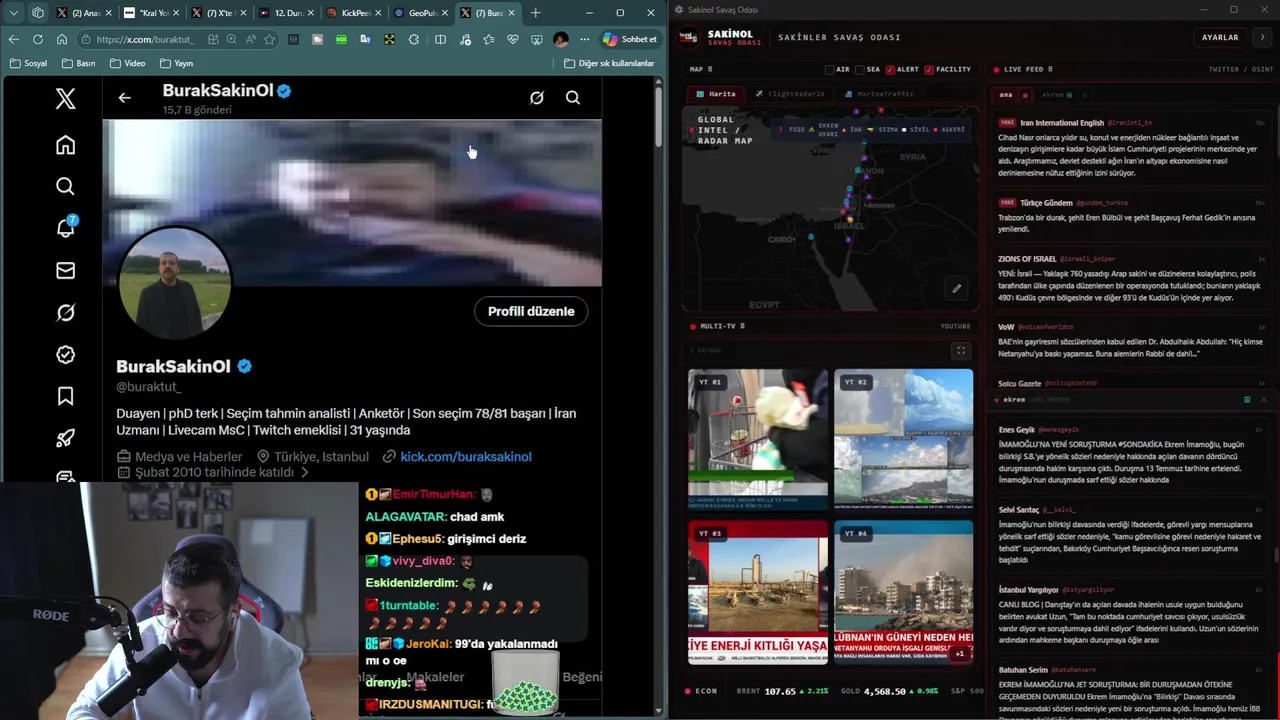
Task: Open a new browser tab
Action: (535, 13)
